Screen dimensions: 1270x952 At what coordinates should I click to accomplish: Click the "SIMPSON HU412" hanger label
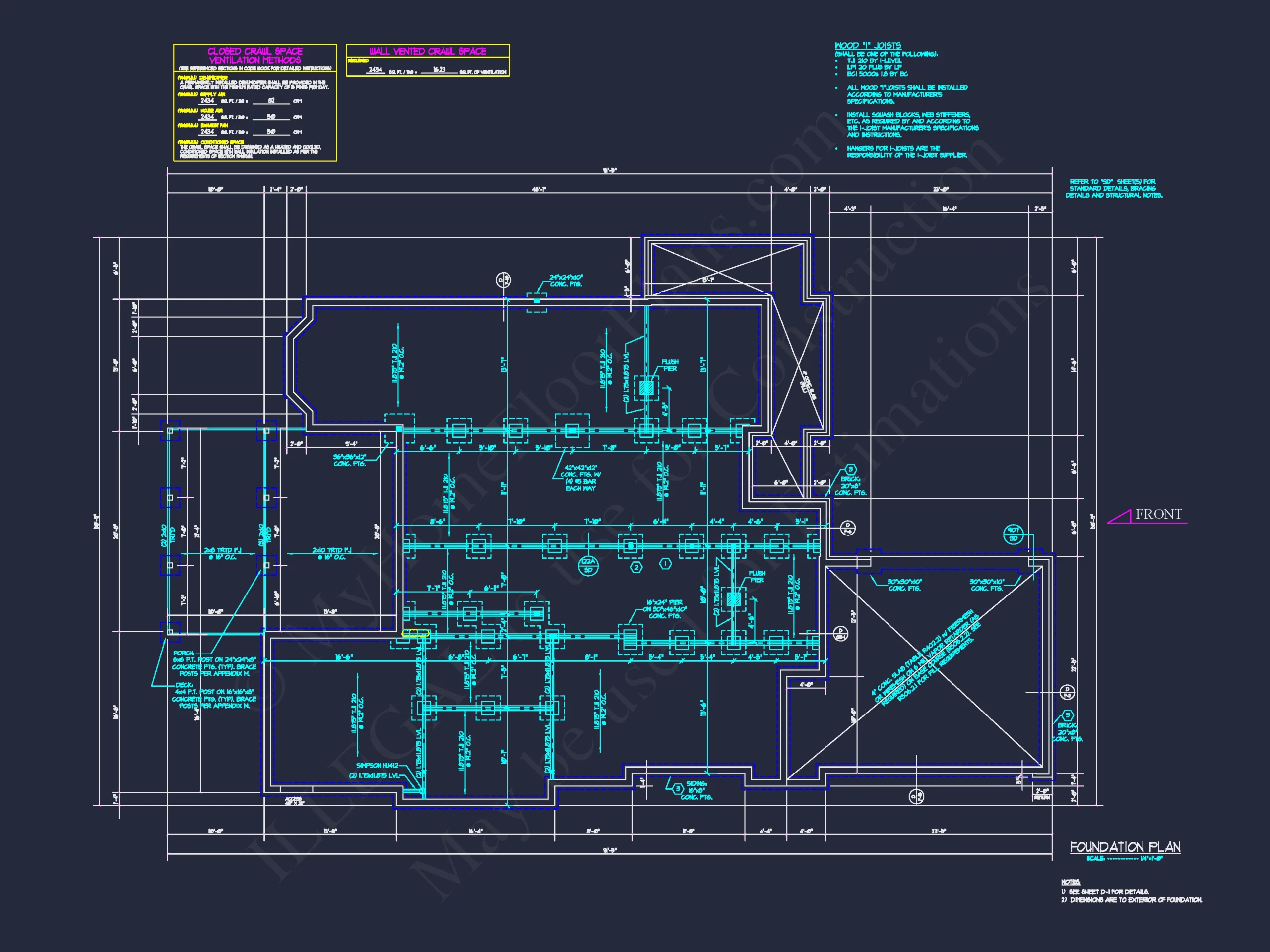coord(377,765)
